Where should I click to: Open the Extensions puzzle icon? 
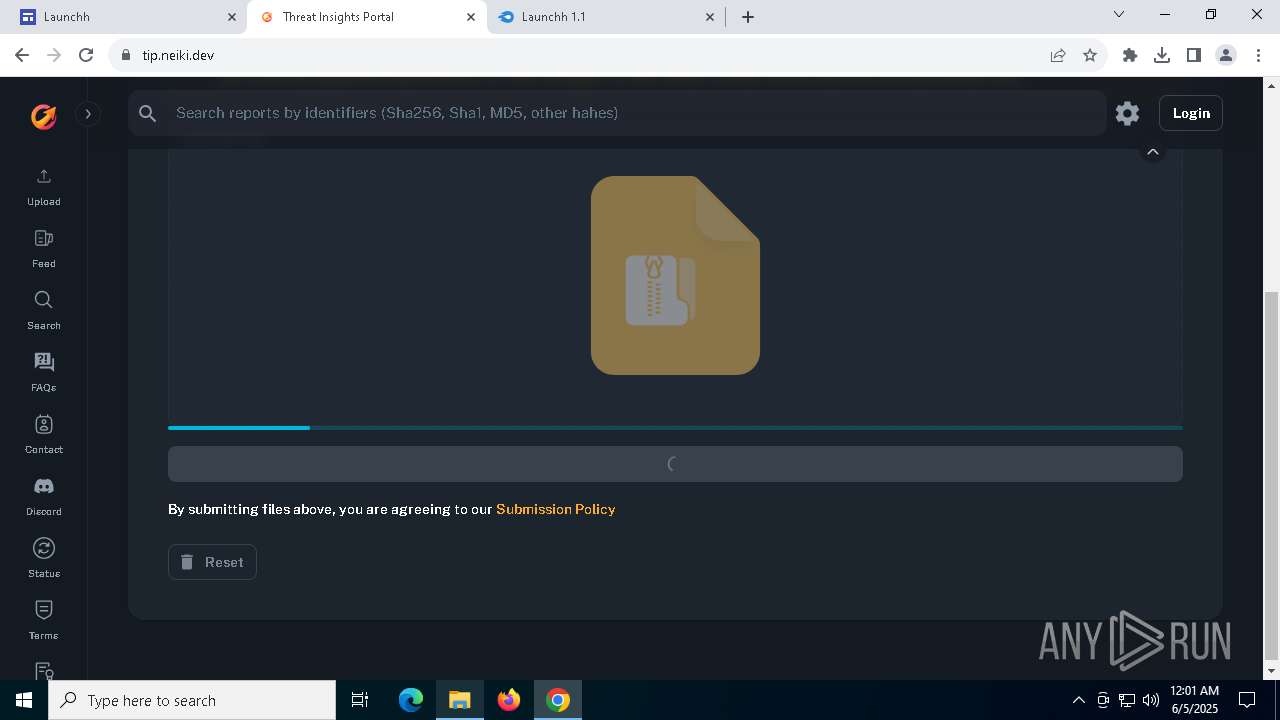click(x=1130, y=55)
